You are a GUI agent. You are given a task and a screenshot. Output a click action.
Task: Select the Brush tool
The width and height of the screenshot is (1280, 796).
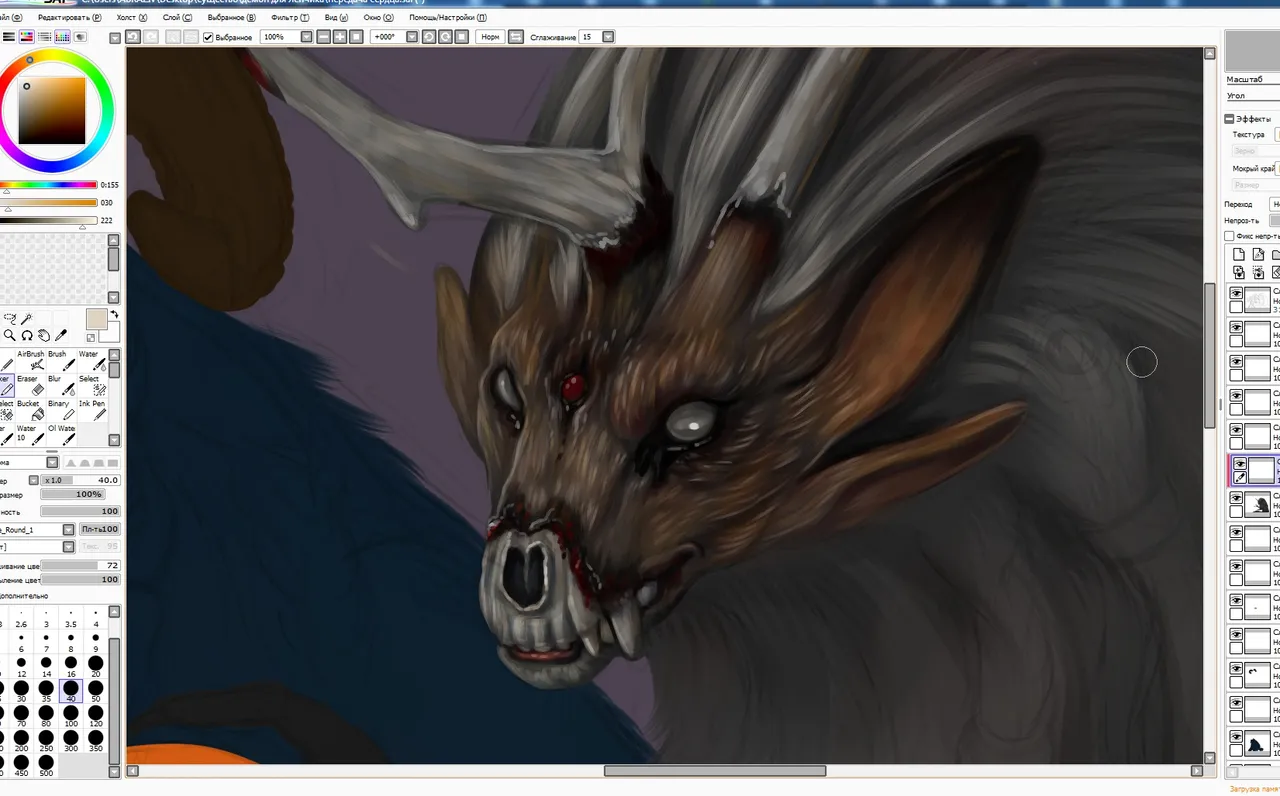[x=60, y=360]
